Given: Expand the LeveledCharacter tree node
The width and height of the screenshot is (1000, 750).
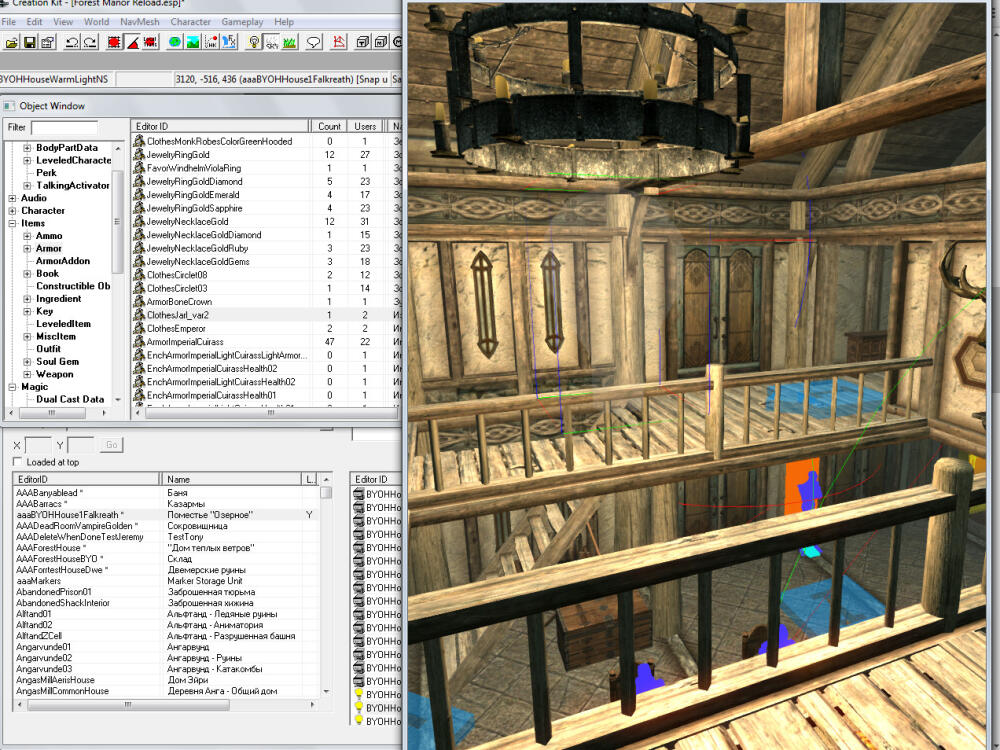Looking at the screenshot, I should (27, 160).
